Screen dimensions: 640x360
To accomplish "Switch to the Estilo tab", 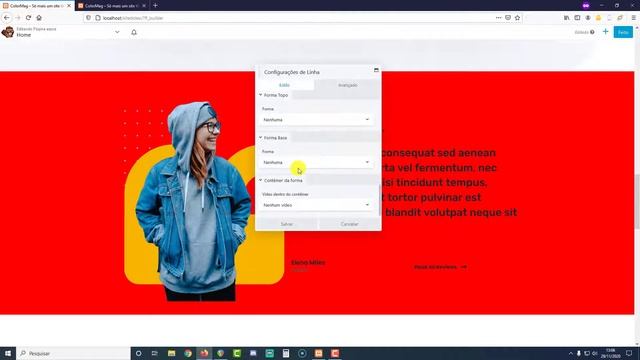I will tap(284, 85).
